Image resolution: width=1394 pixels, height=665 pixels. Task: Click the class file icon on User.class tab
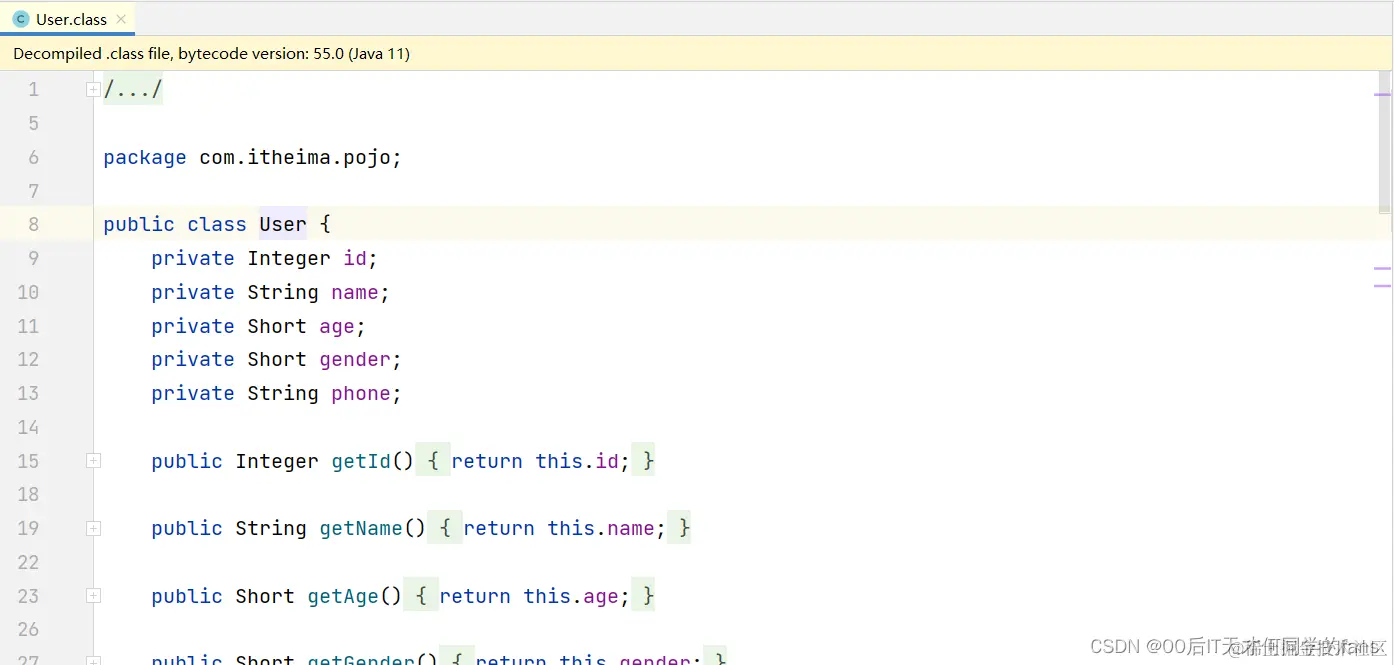pyautogui.click(x=21, y=19)
